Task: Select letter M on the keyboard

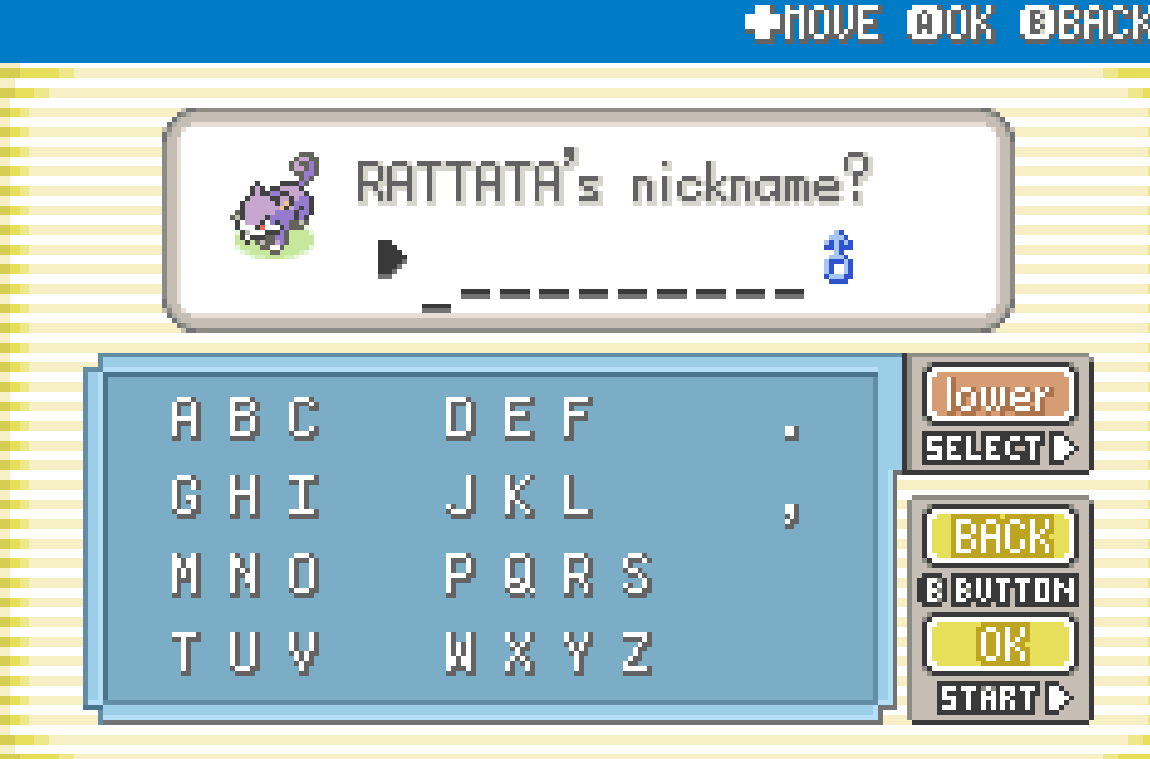Action: pos(186,575)
